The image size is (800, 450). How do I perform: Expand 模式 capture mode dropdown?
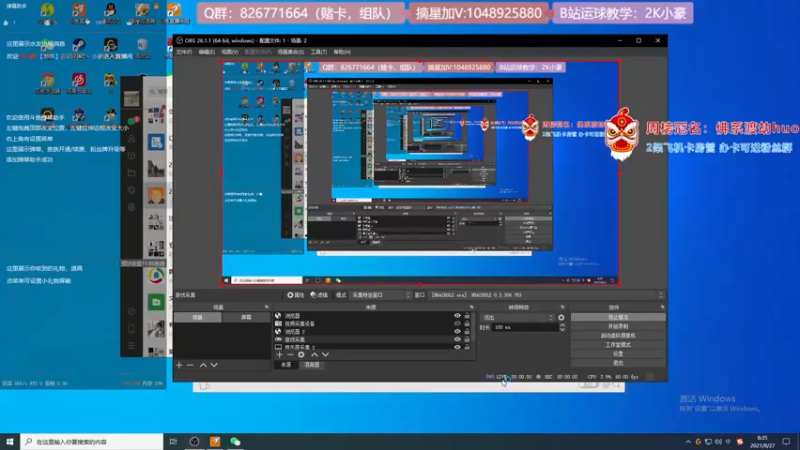[380, 295]
